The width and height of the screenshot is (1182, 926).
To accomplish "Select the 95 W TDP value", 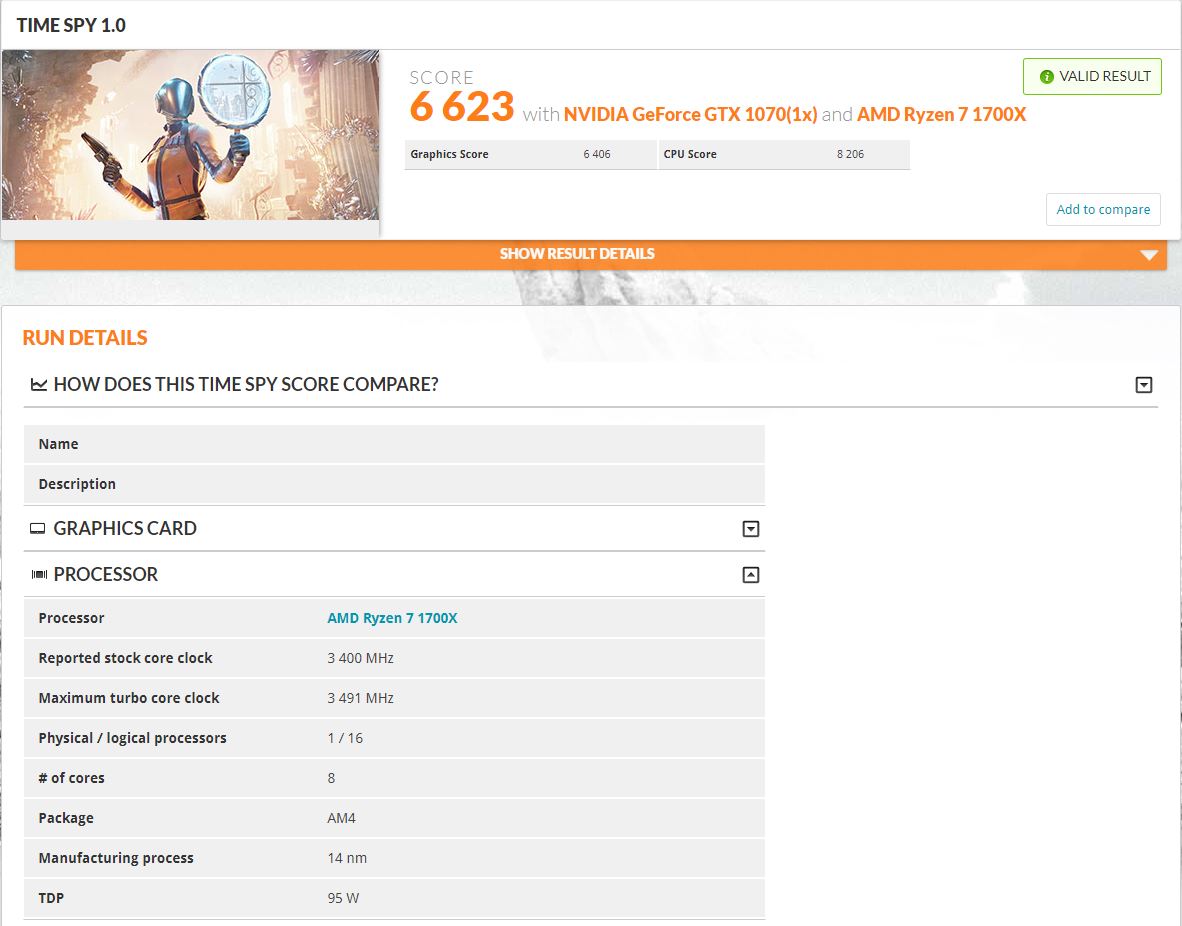I will tap(343, 898).
